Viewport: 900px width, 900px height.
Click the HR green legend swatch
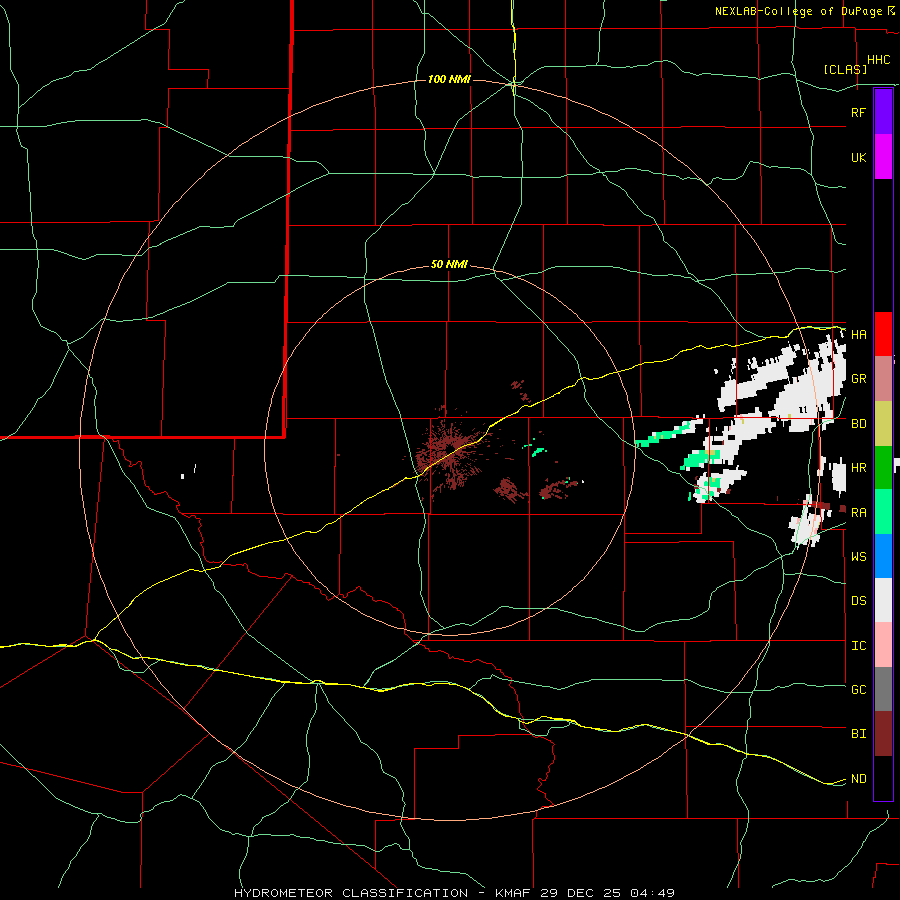point(883,467)
